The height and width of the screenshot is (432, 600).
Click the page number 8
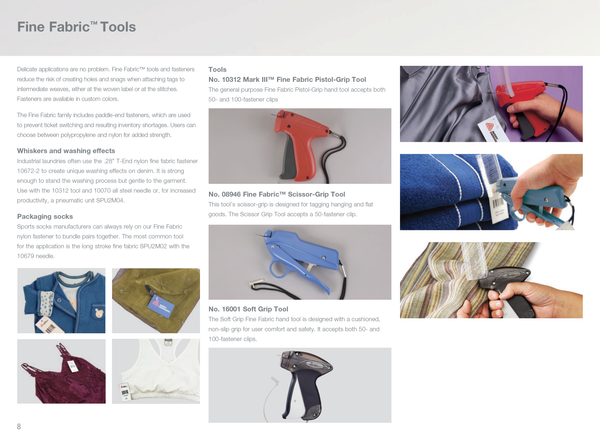pos(19,426)
